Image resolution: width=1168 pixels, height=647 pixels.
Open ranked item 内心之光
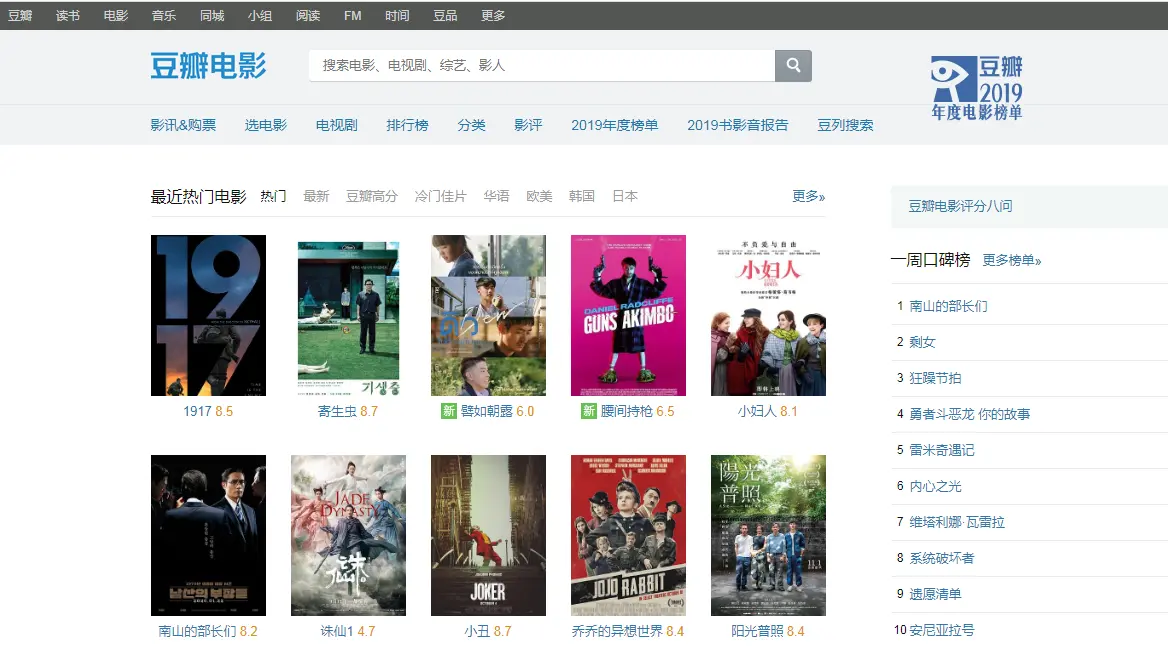coord(936,486)
